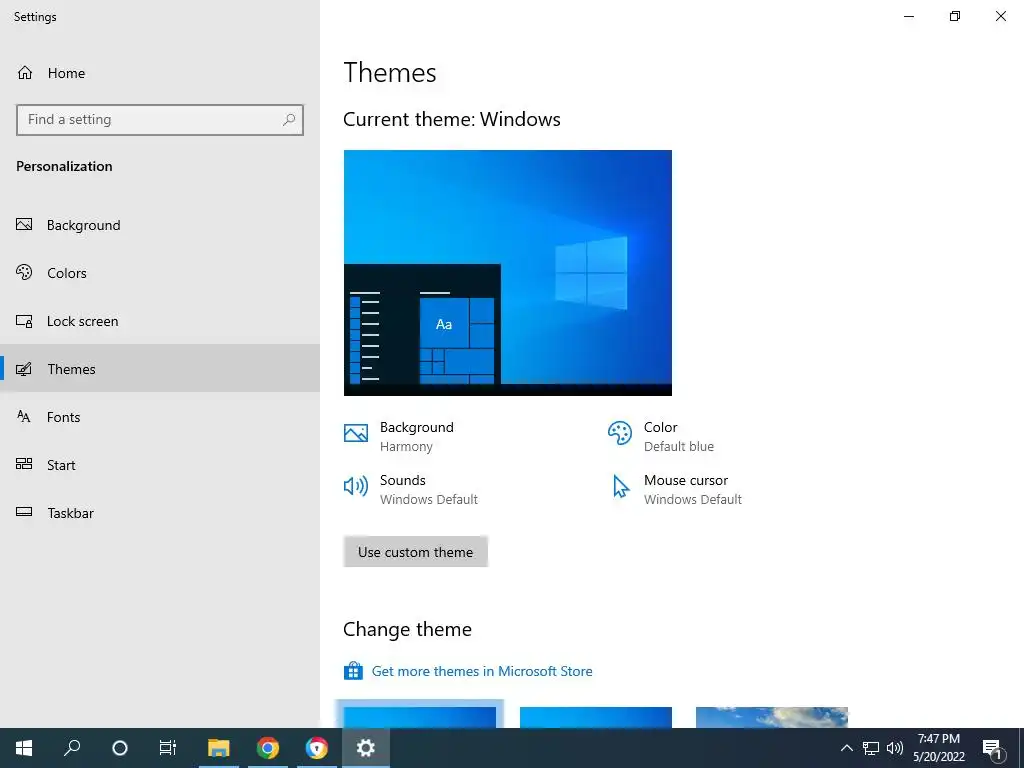Screen dimensions: 1024x768
Task: Click the Settings gear on taskbar
Action: [x=366, y=748]
